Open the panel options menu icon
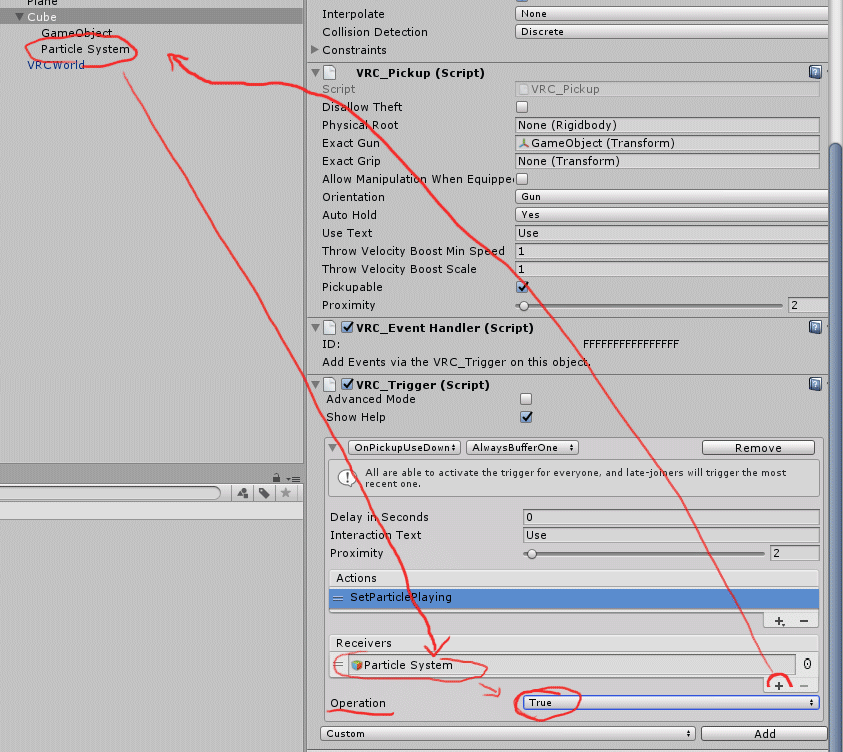 [x=293, y=478]
